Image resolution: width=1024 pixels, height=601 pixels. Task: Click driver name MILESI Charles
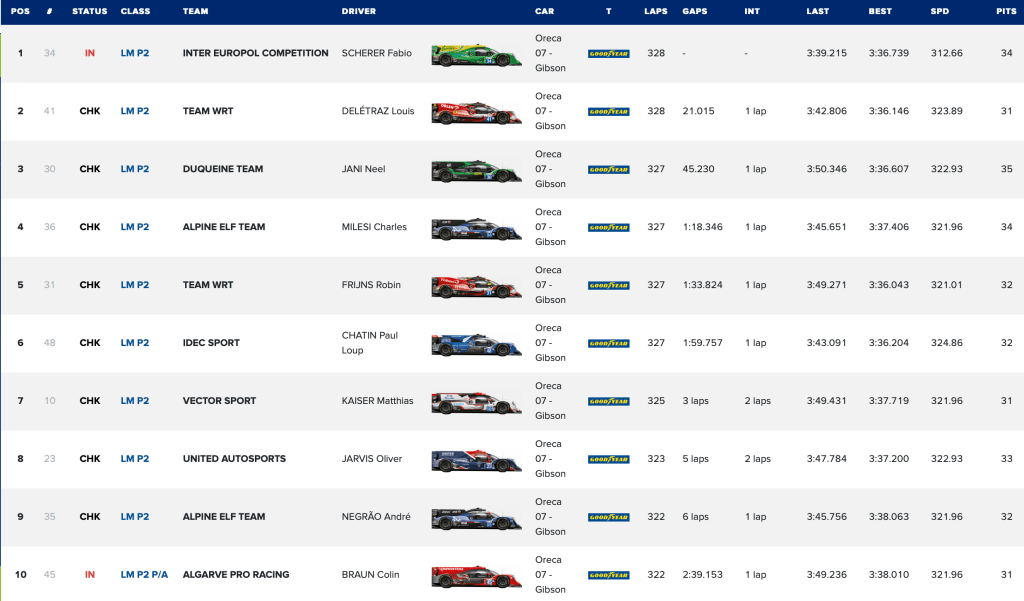374,227
